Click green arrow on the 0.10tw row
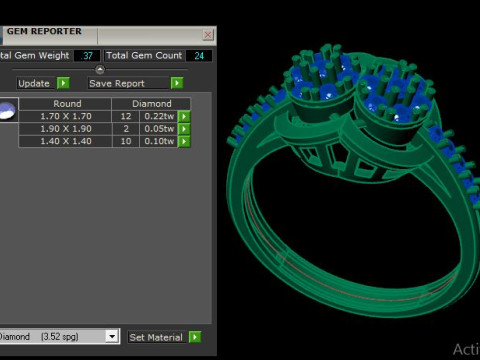Screen dimensions: 480x360 pos(184,141)
